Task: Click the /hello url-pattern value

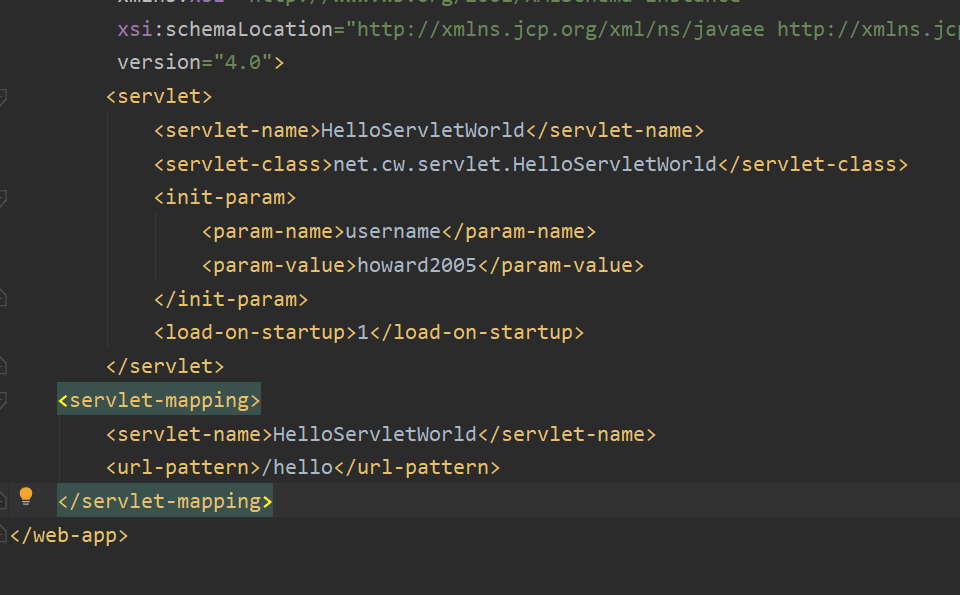Action: tap(298, 467)
